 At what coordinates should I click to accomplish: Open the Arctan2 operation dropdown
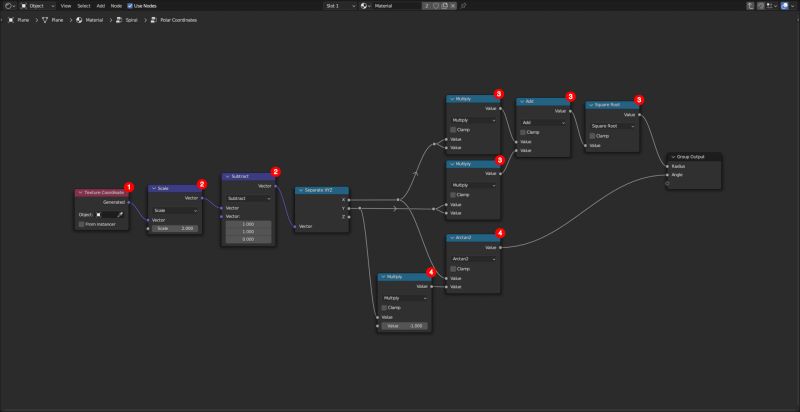click(x=473, y=259)
